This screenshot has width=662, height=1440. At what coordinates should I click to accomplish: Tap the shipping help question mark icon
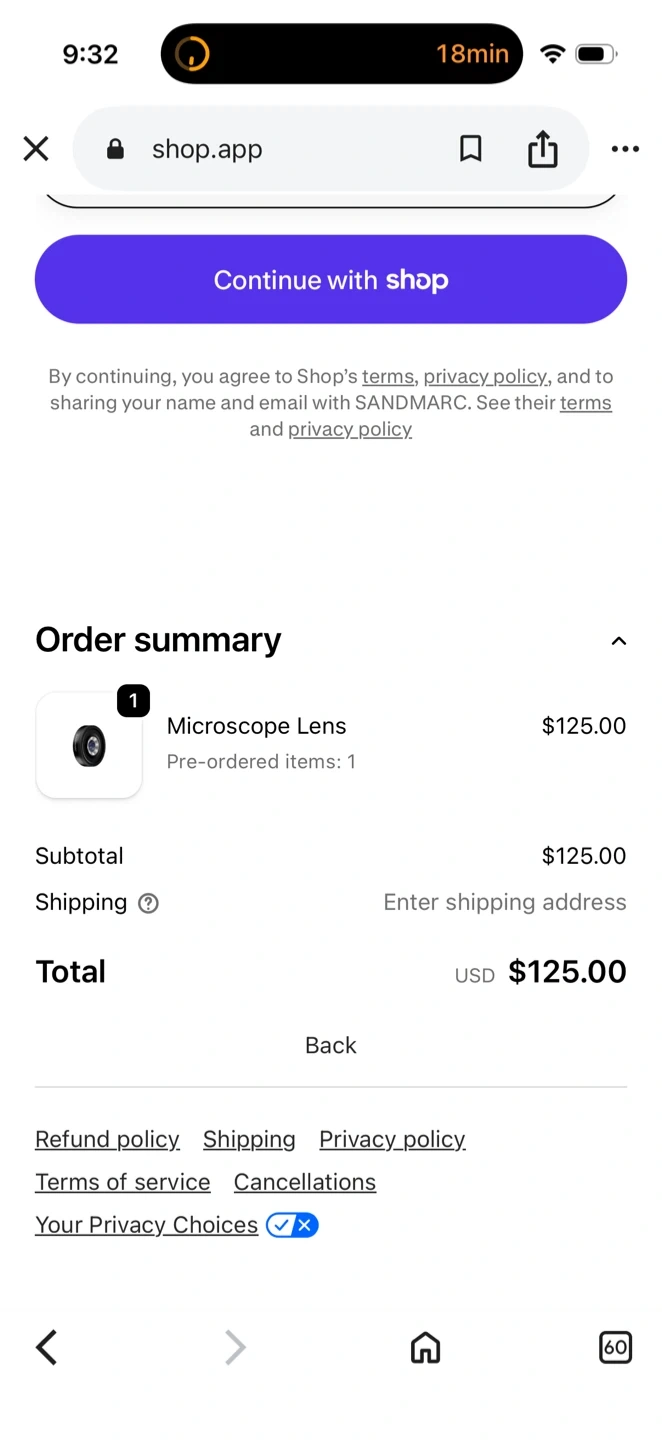coord(149,903)
